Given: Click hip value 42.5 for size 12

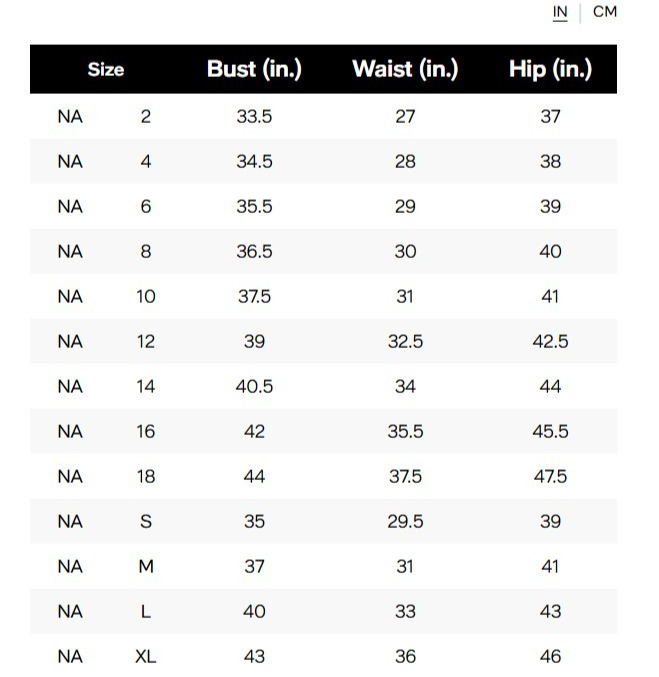Looking at the screenshot, I should tap(550, 342).
